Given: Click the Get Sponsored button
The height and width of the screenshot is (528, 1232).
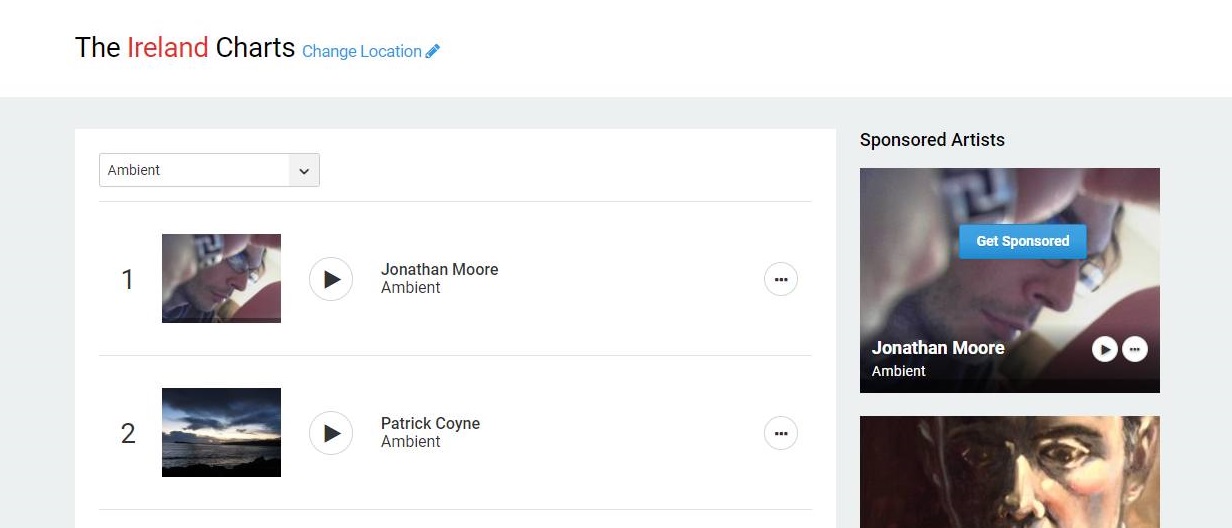Looking at the screenshot, I should point(1022,241).
